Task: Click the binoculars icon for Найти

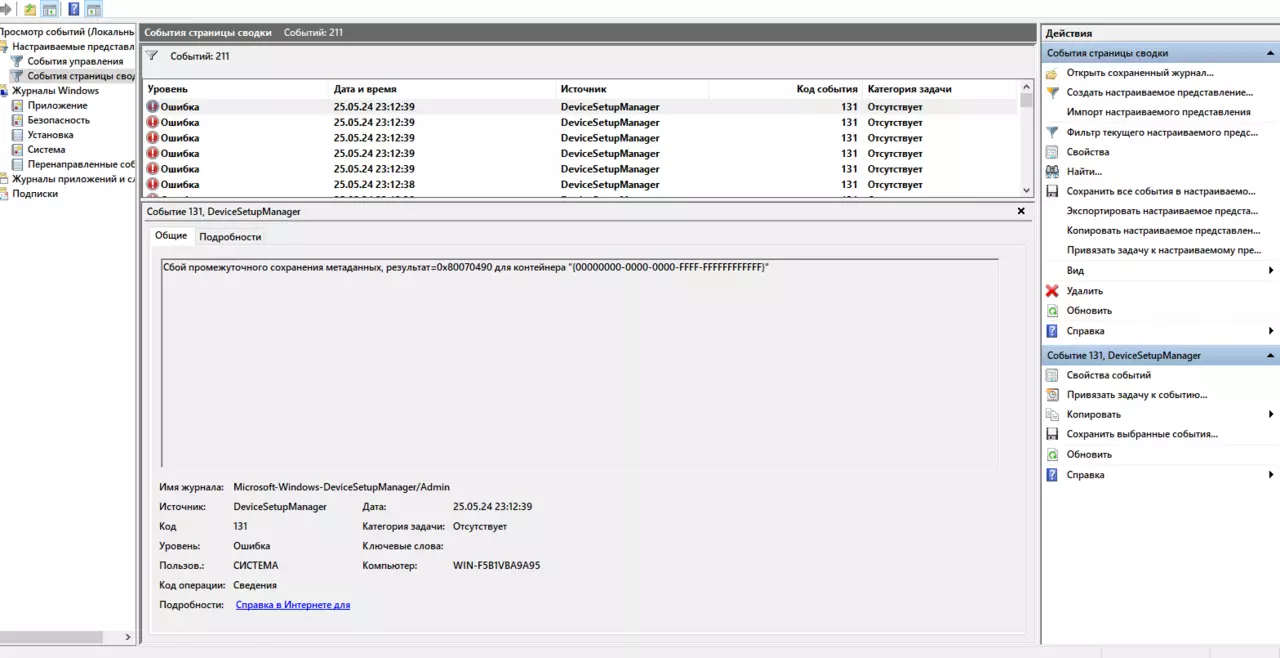Action: pos(1052,171)
